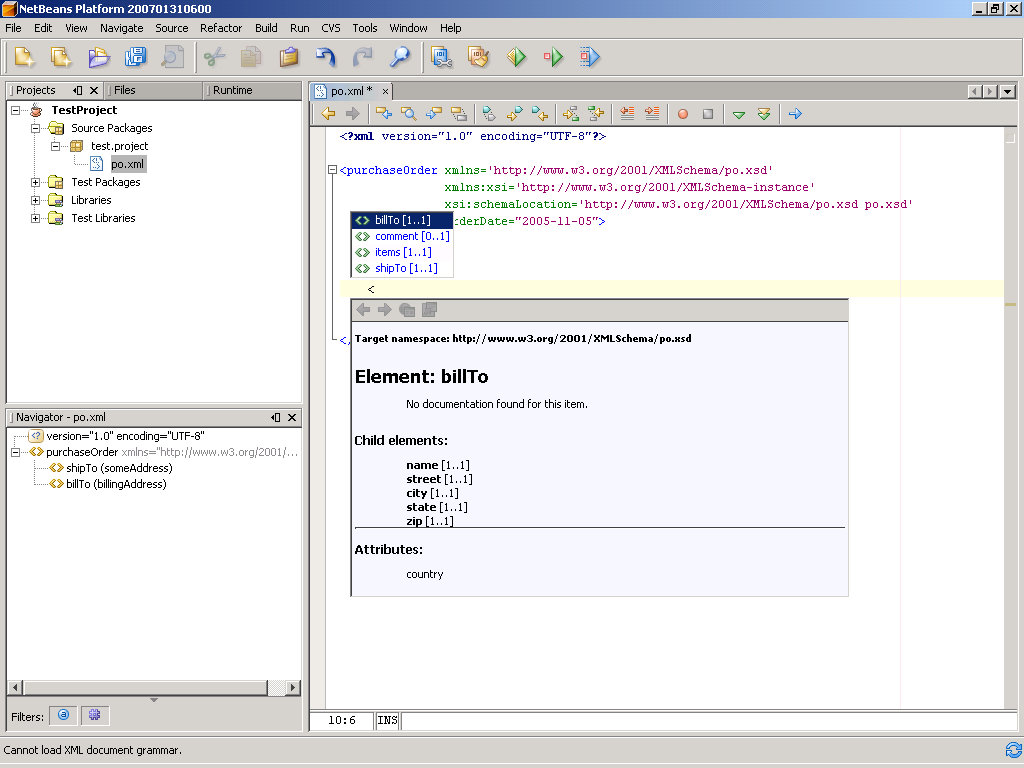
Task: Select shipTo [1..1] from the completion popup
Action: tap(405, 268)
